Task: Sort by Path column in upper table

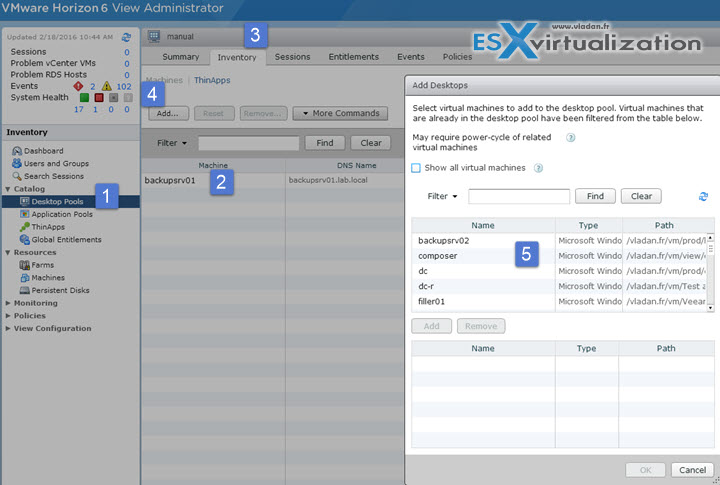Action: tap(664, 226)
